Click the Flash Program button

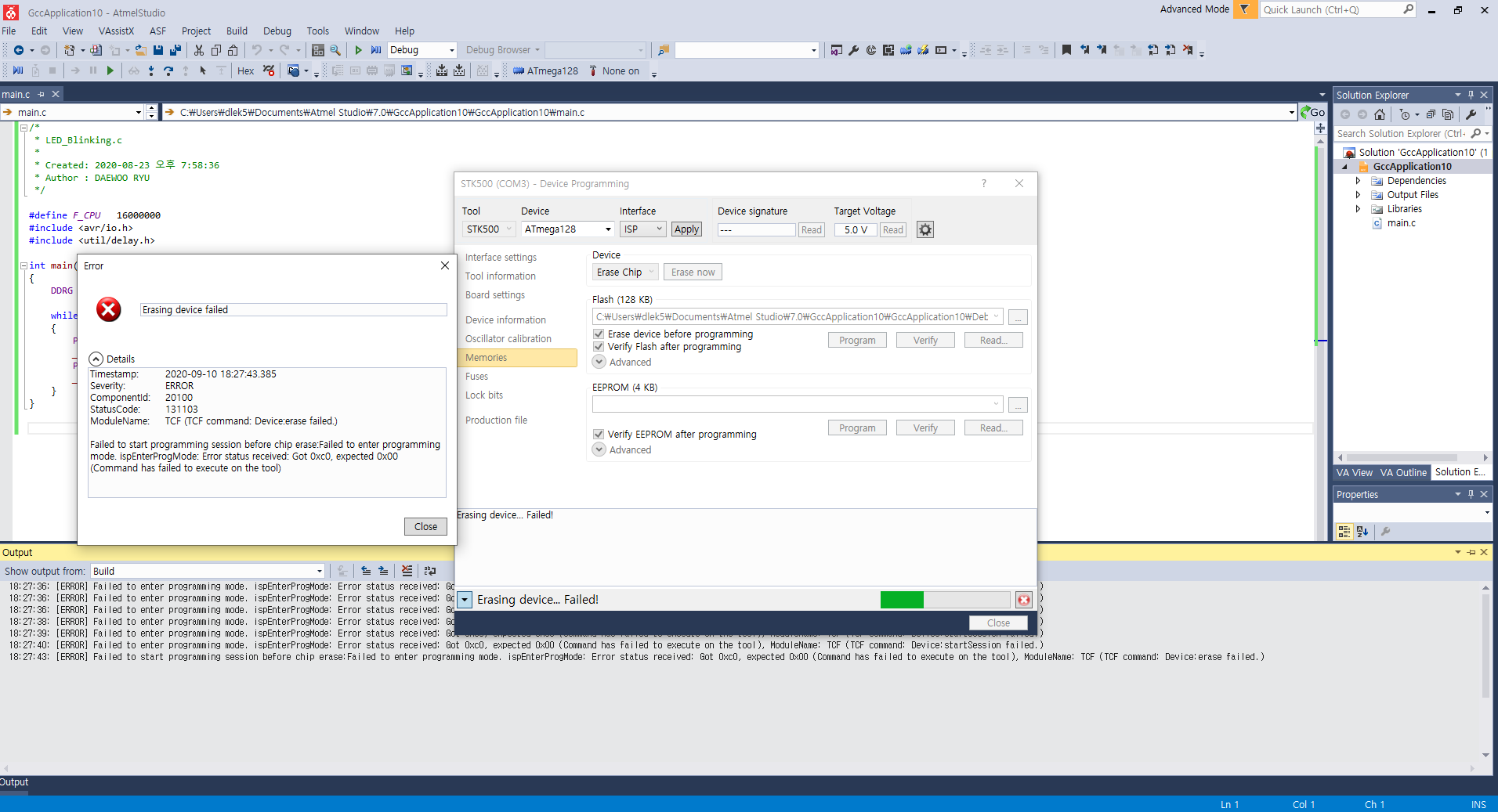coord(857,341)
